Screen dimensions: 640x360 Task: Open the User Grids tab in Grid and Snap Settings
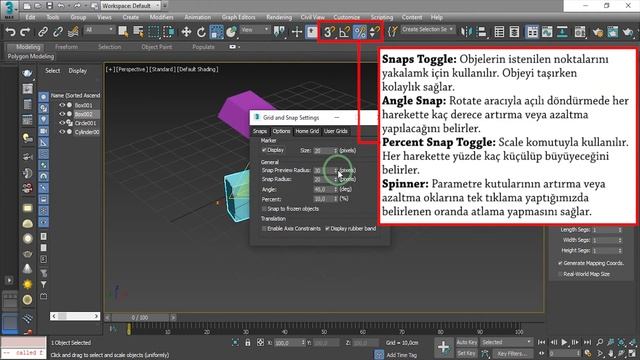pyautogui.click(x=336, y=131)
